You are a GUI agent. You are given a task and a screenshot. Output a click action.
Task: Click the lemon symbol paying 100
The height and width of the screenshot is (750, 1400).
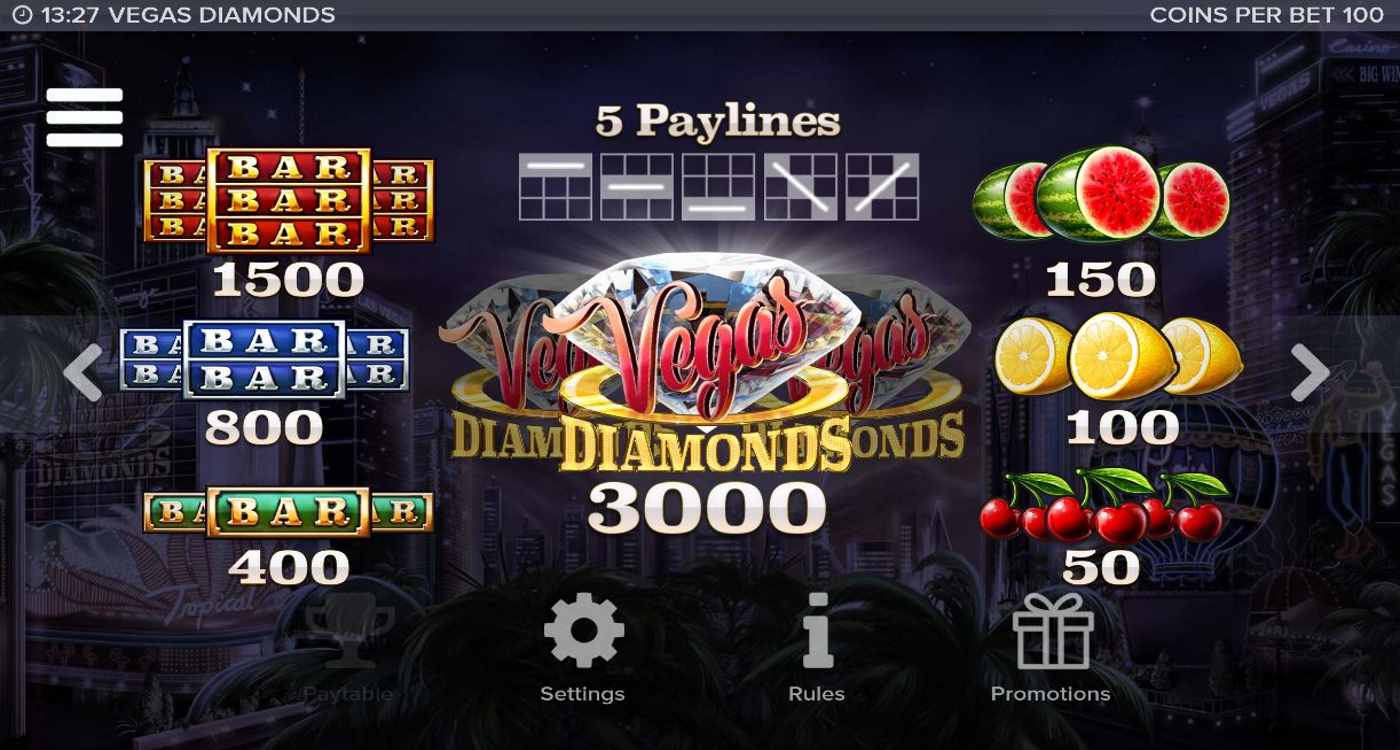click(1119, 356)
